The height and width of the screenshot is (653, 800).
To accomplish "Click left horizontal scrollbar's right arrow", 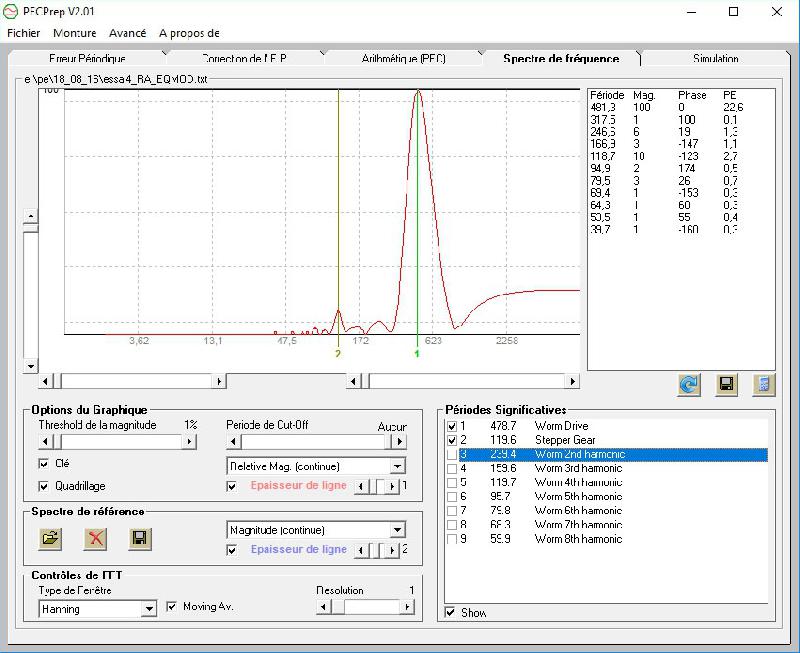I will tap(219, 381).
